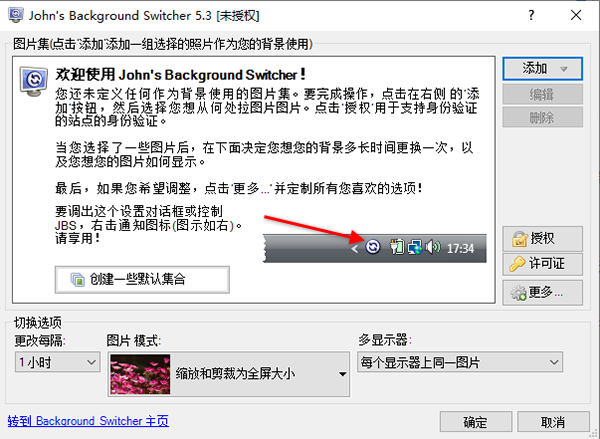Image resolution: width=600 pixels, height=439 pixels.
Task: Click the pink flowers thumbnail preview
Action: [140, 374]
